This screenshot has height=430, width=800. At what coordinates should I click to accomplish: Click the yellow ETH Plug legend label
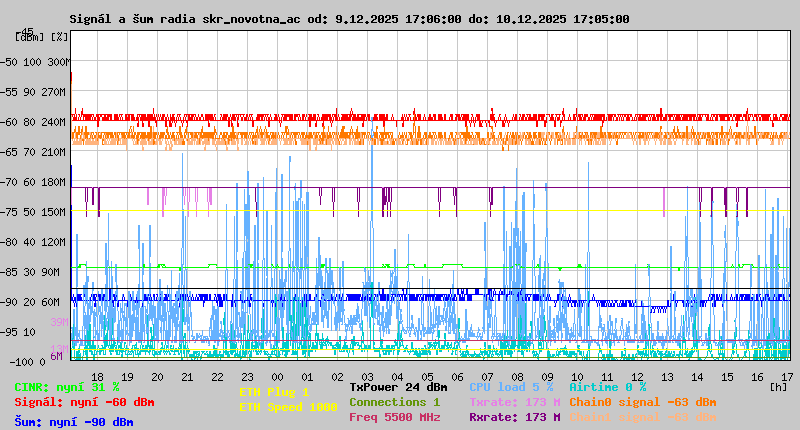pyautogui.click(x=274, y=392)
